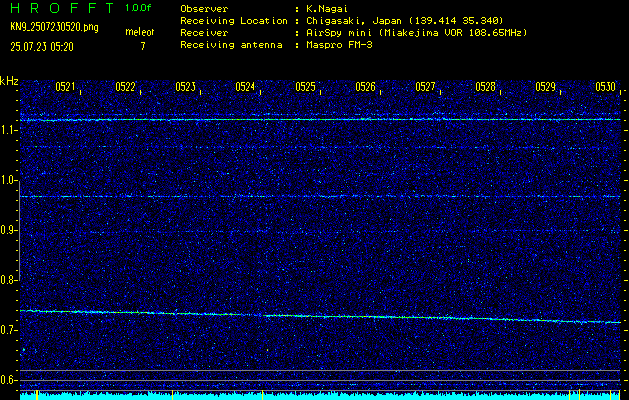Select observer name K.Nagai
629x400 pixels.
tap(327, 9)
